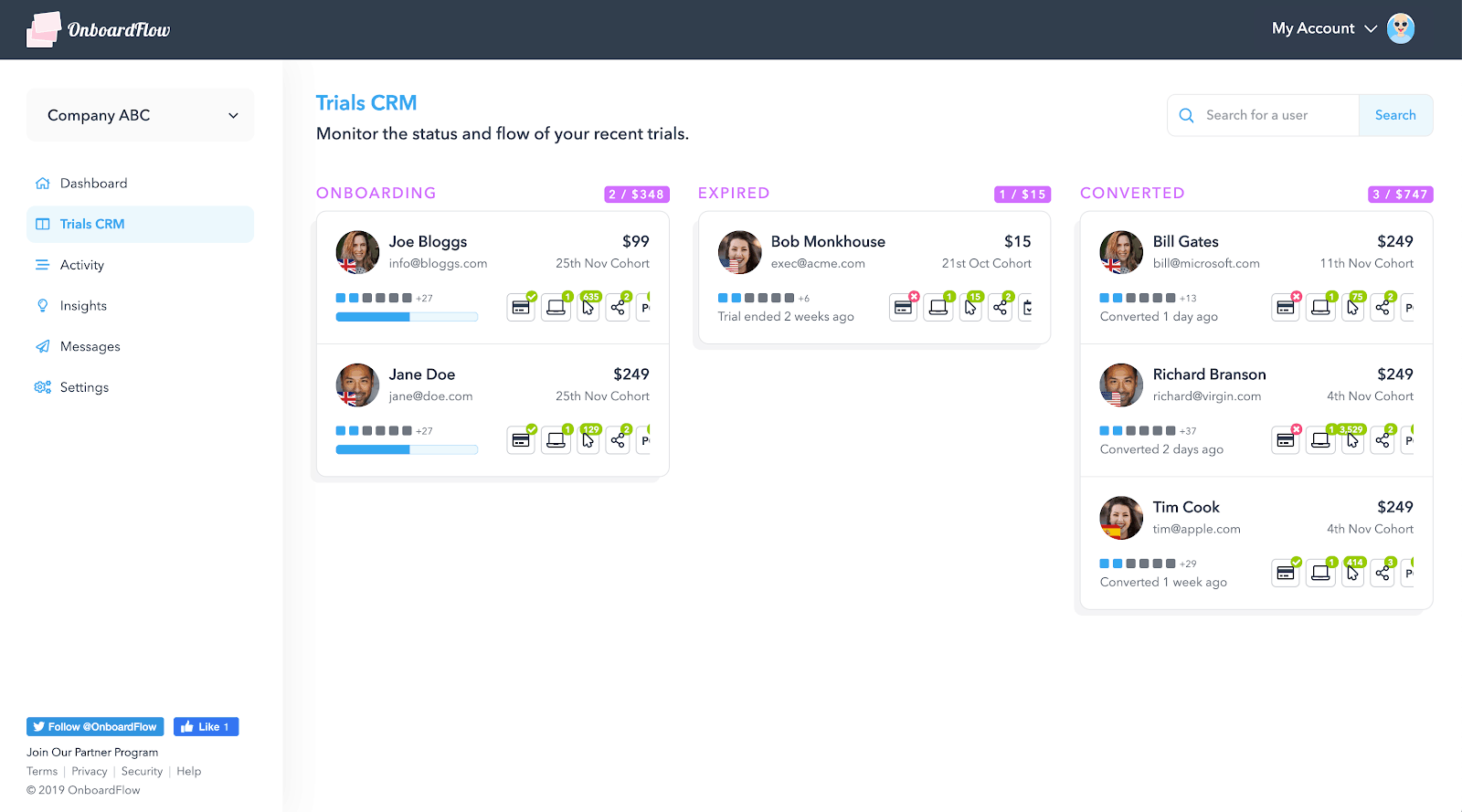Click Bob Monkhouse's cursor clicks icon
This screenshot has width=1462, height=812.
tap(970, 307)
